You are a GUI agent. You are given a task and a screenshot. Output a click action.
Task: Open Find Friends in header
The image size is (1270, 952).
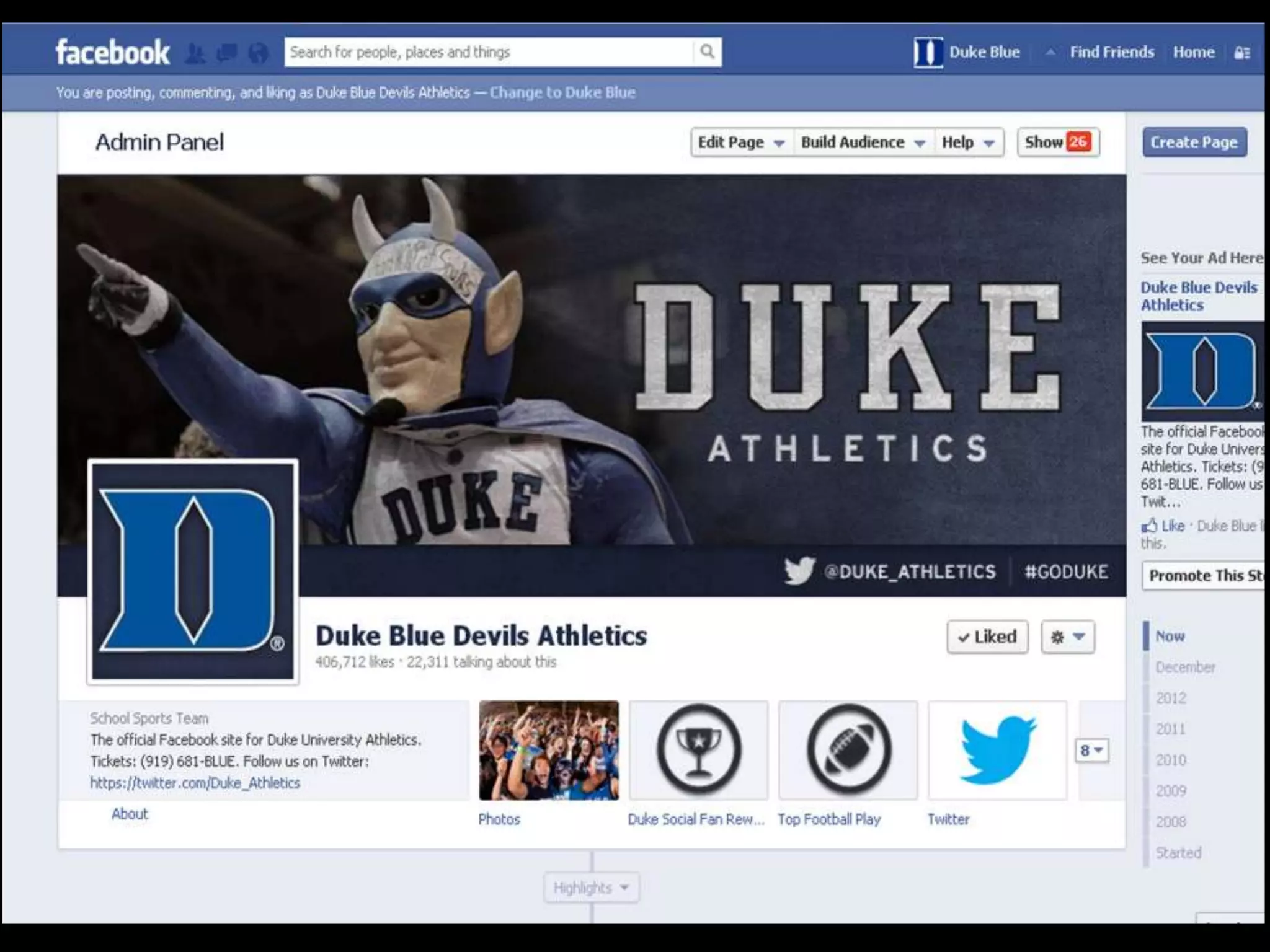pyautogui.click(x=1111, y=53)
